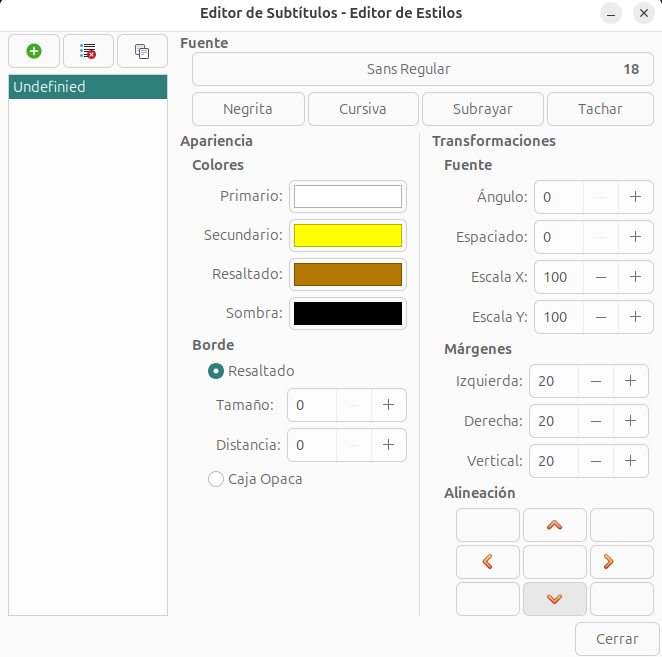Increase the Escala Y value
Screen dimensions: 662x657
coord(635,317)
